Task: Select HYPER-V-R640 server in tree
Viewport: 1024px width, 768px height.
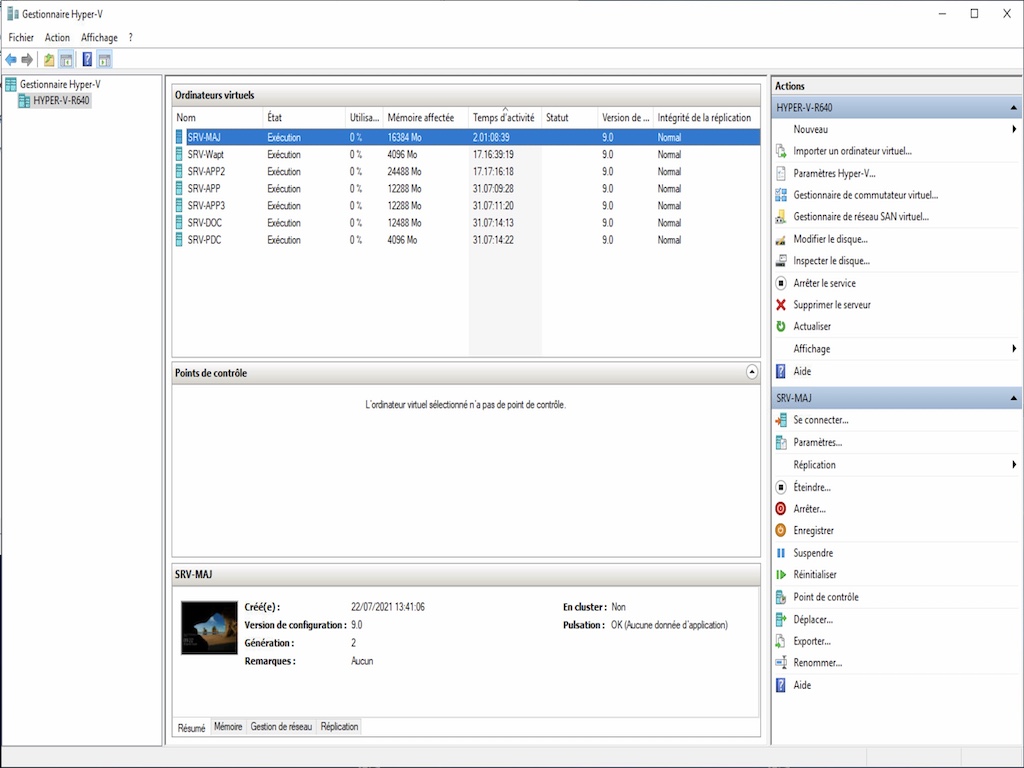Action: click(x=60, y=100)
